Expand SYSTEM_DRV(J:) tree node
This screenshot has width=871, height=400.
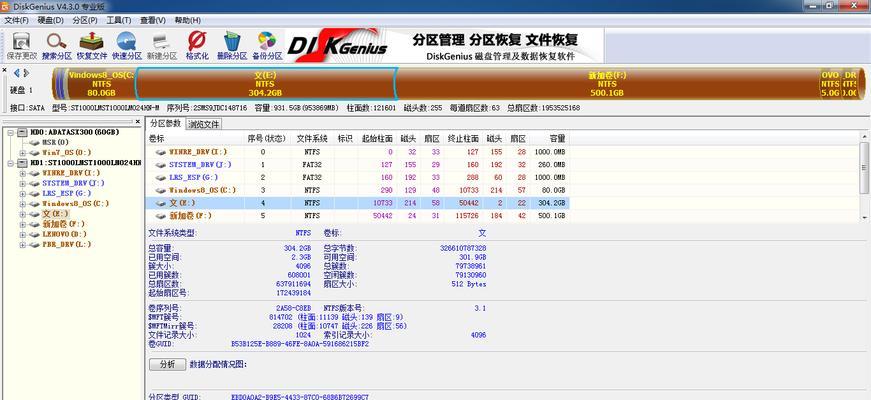tap(23, 183)
